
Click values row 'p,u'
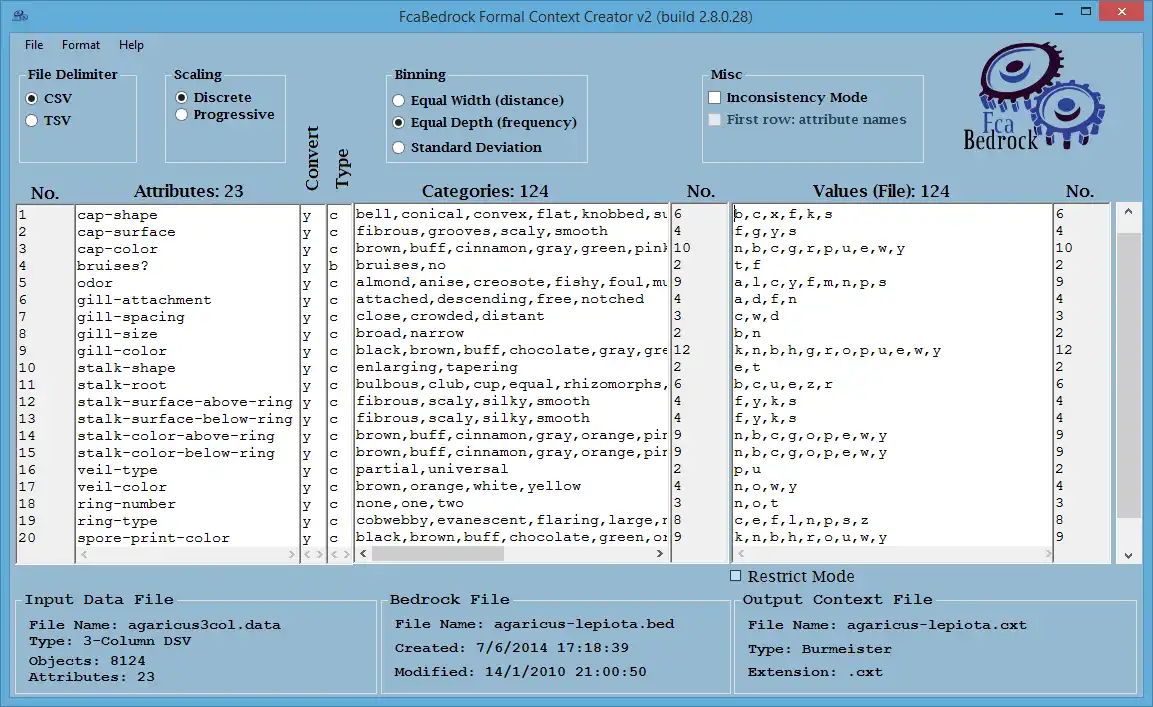pos(747,469)
